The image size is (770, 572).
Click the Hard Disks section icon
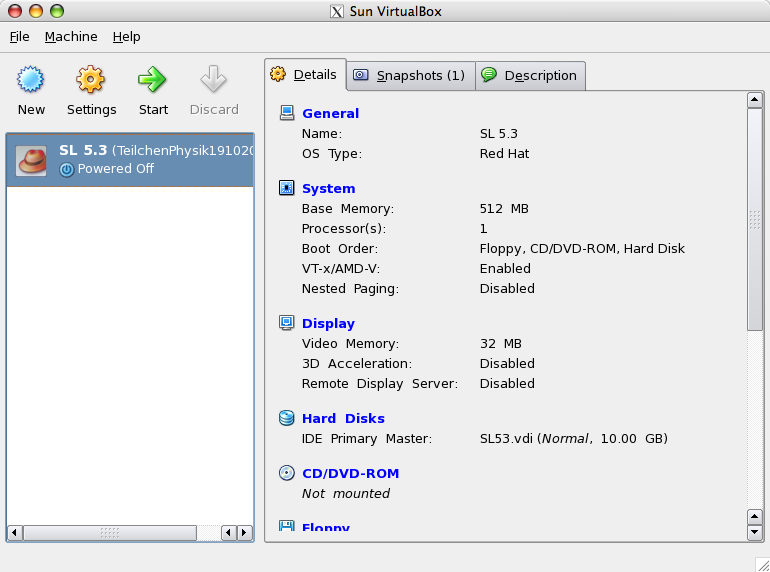tap(287, 418)
